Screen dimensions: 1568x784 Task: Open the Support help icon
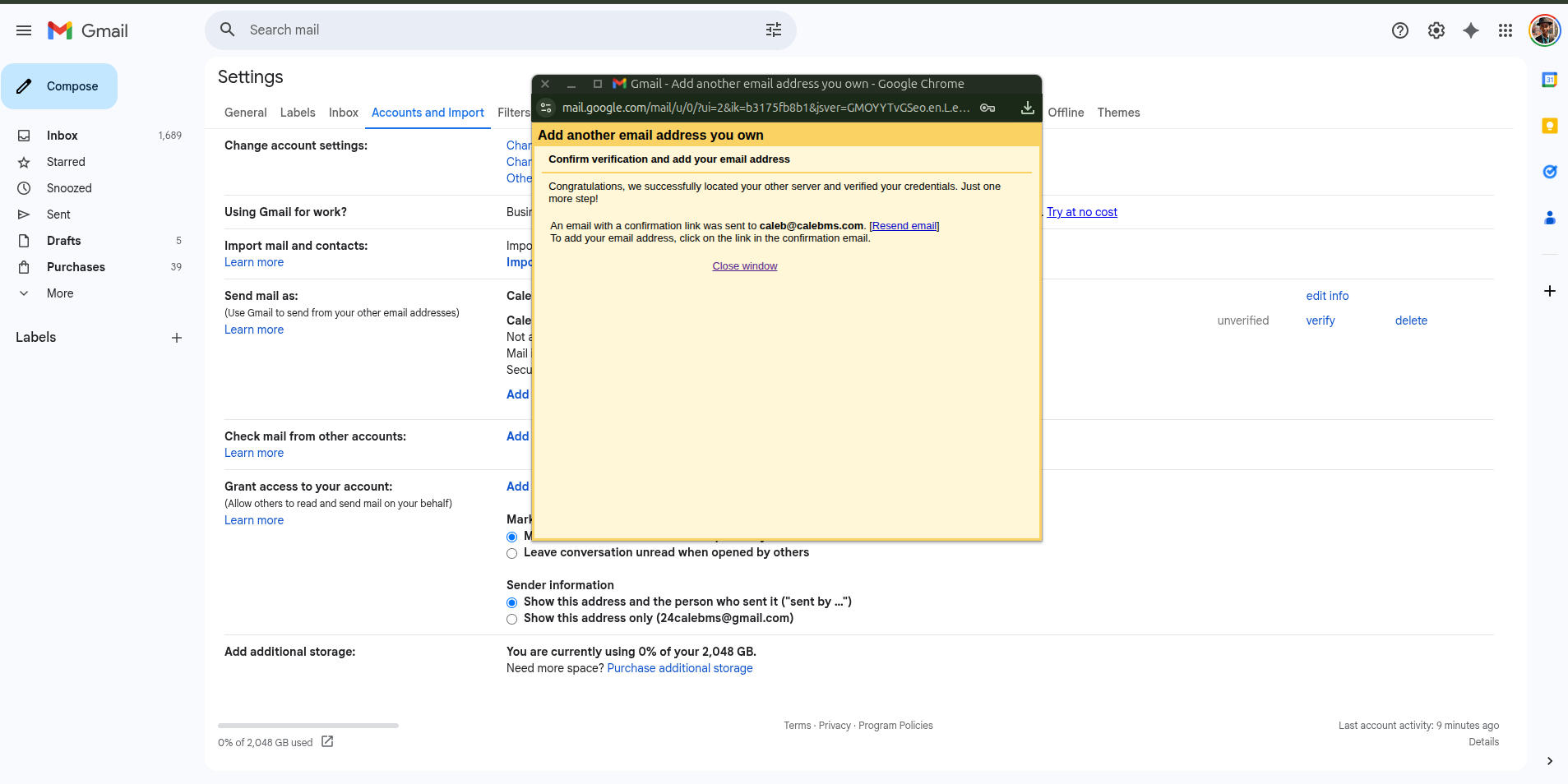click(1400, 30)
